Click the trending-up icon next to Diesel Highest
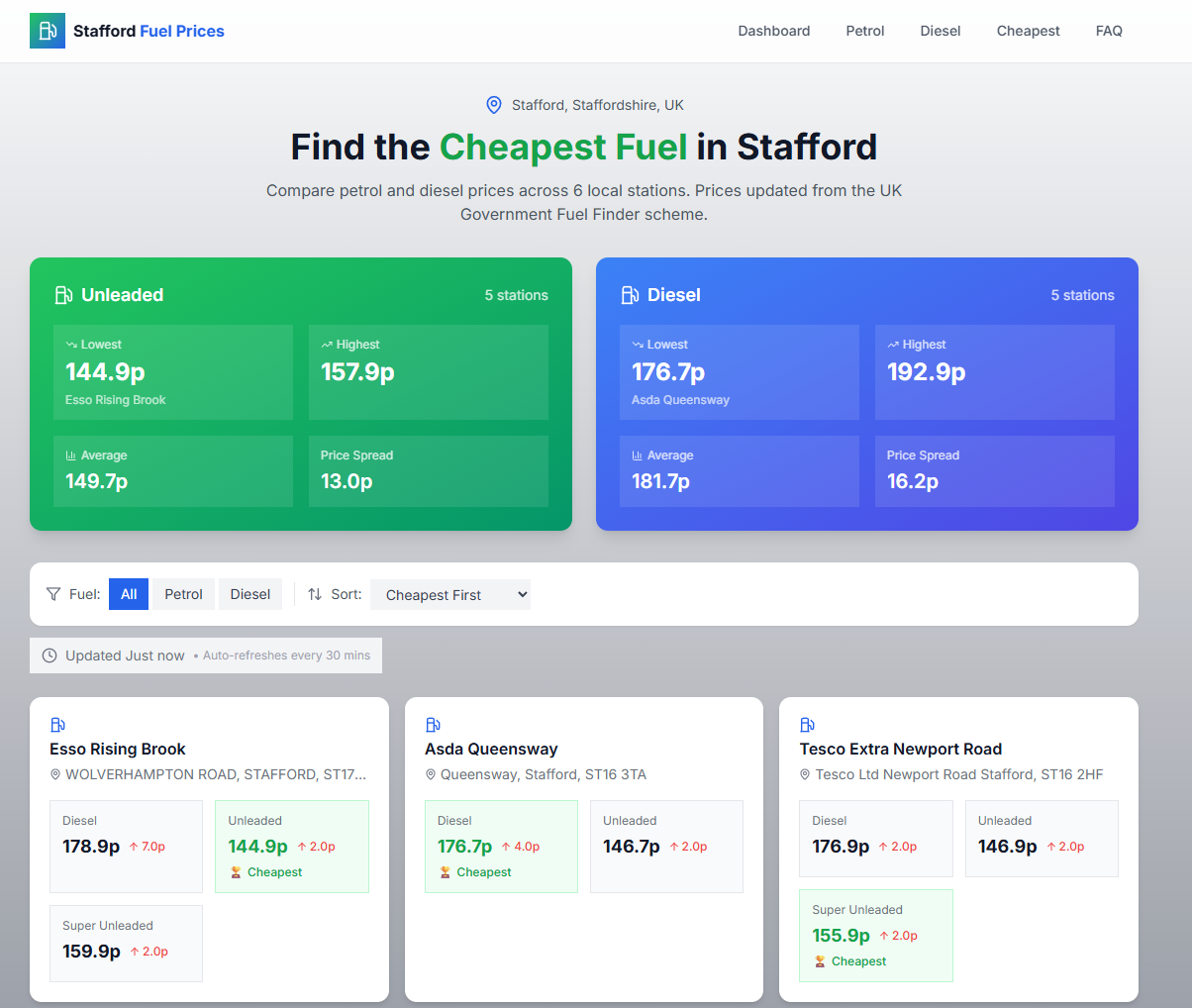This screenshot has width=1192, height=1008. click(x=893, y=345)
